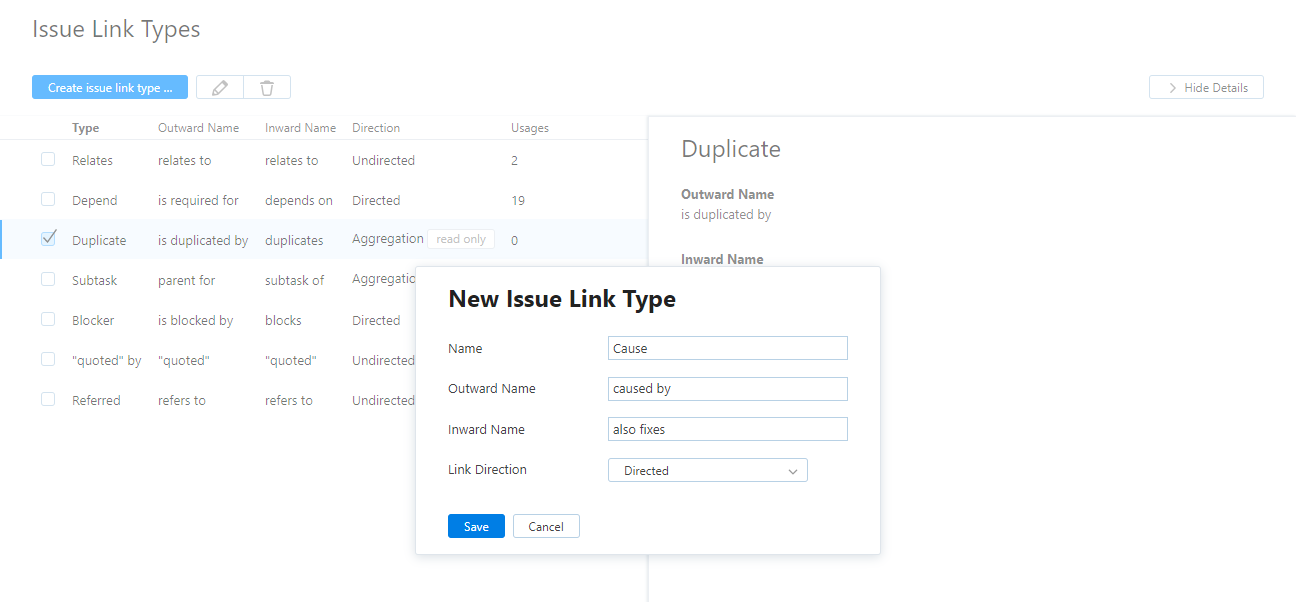The height and width of the screenshot is (602, 1296).
Task: Click the Name field containing 'Cause'
Action: [727, 347]
